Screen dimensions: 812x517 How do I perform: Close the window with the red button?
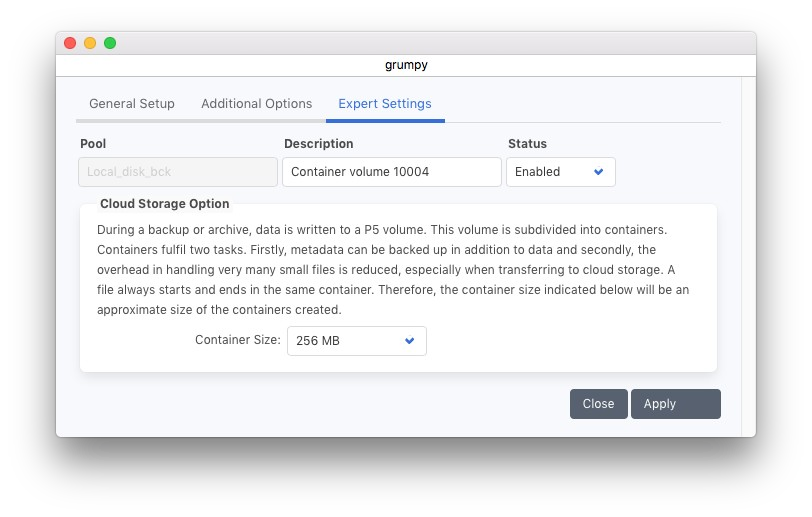[x=70, y=43]
